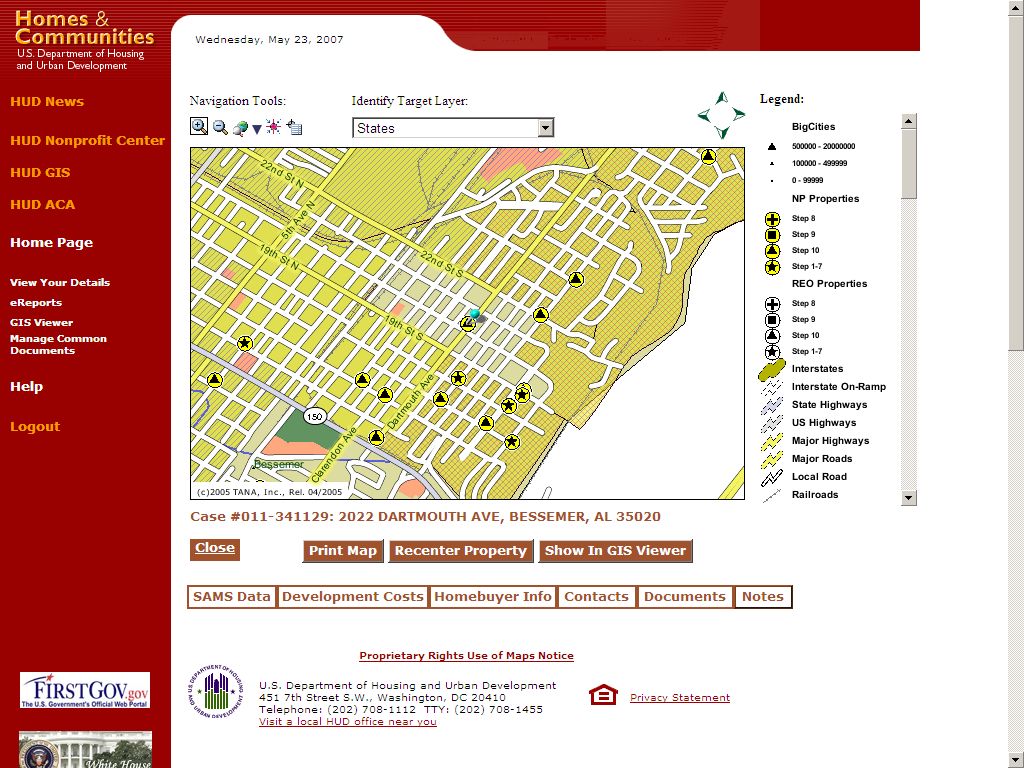Activate the pink starburst identify tool
The width and height of the screenshot is (1024, 768).
(x=273, y=127)
